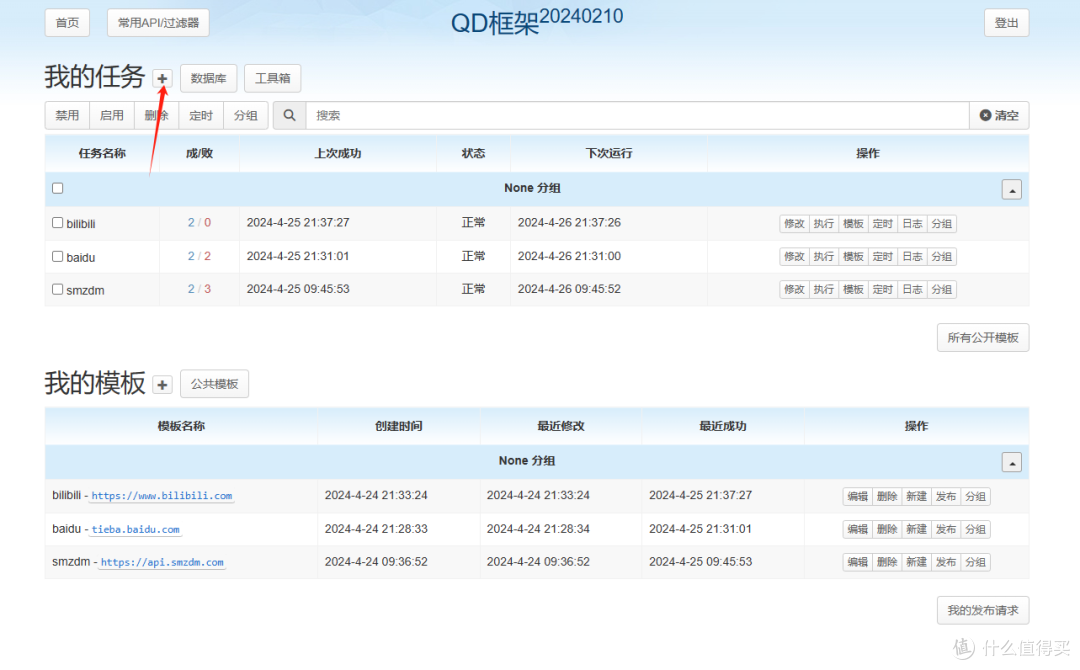This screenshot has height=670, width=1080.
Task: Log out with 登出 button
Action: (1006, 23)
